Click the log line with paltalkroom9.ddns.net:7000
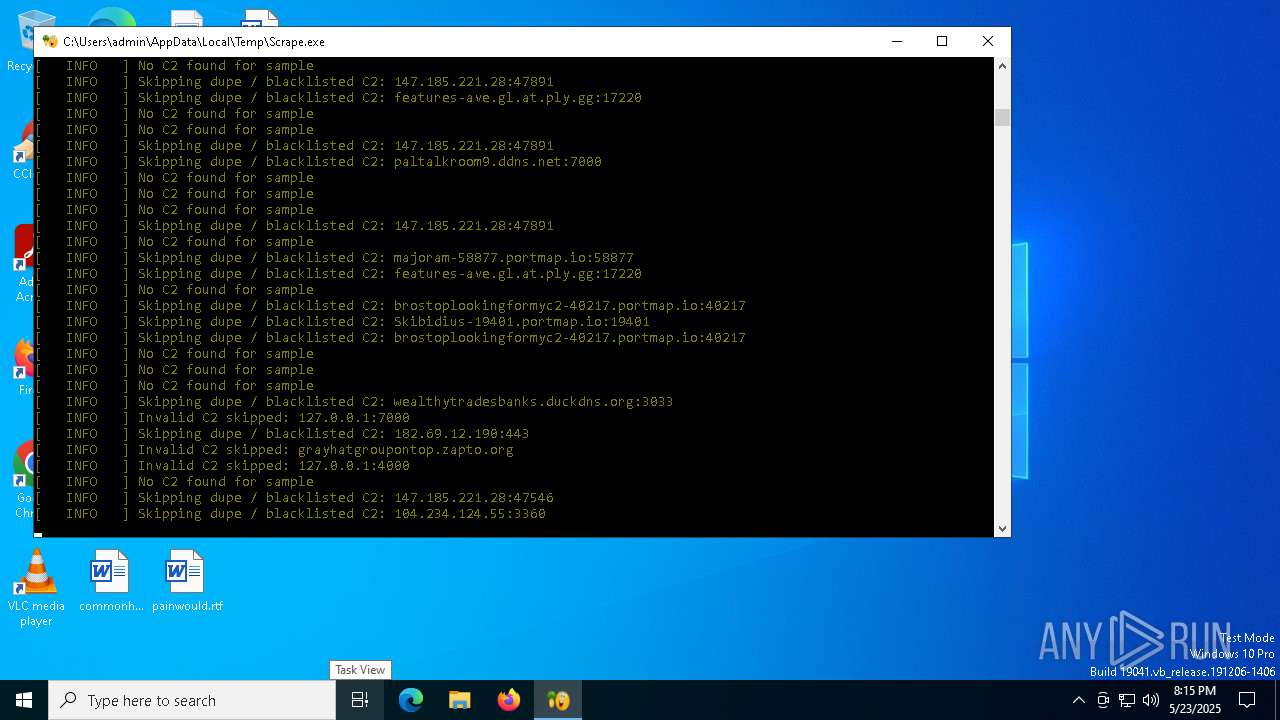The image size is (1280, 720). coord(319,162)
